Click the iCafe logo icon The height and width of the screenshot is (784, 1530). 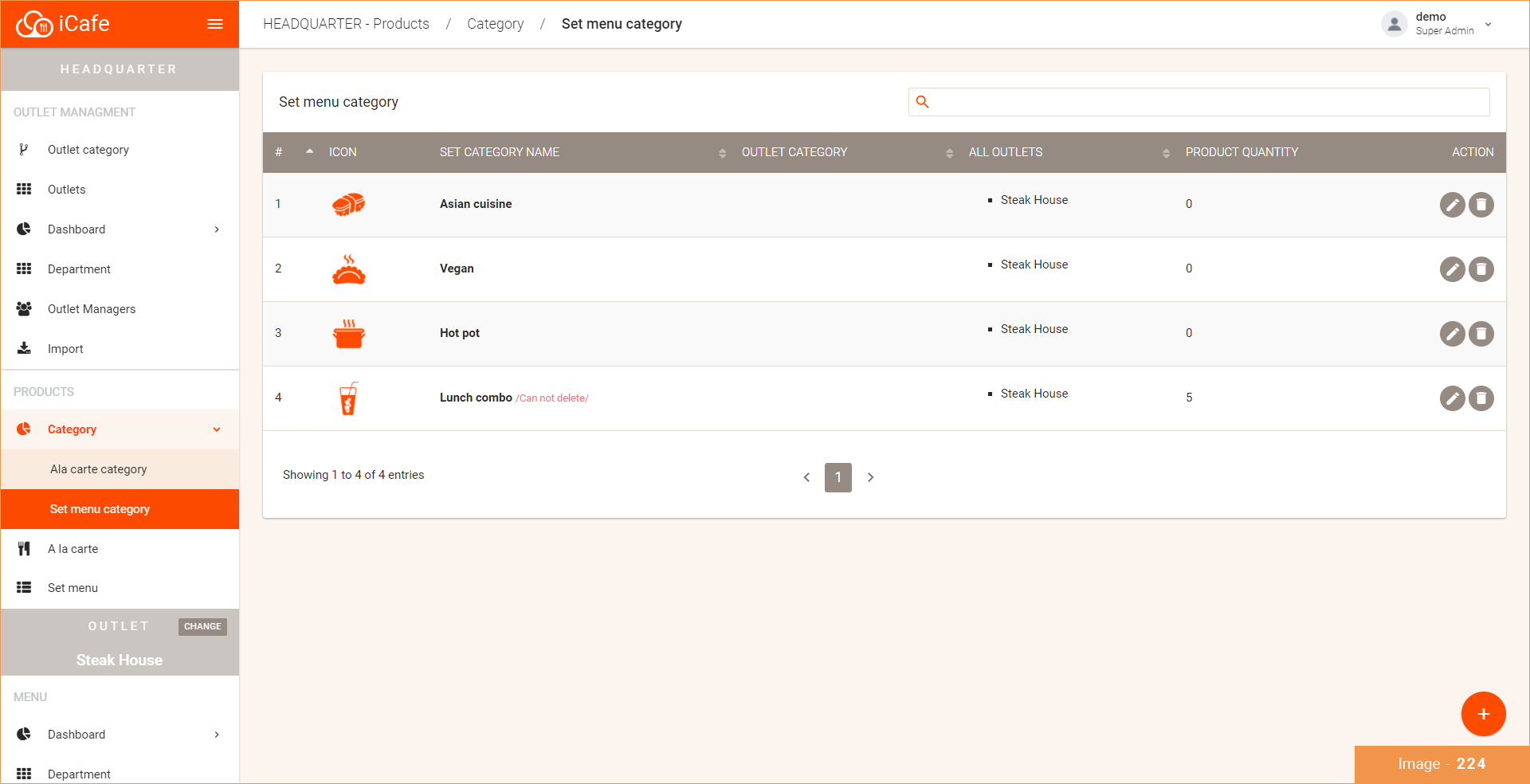[34, 24]
